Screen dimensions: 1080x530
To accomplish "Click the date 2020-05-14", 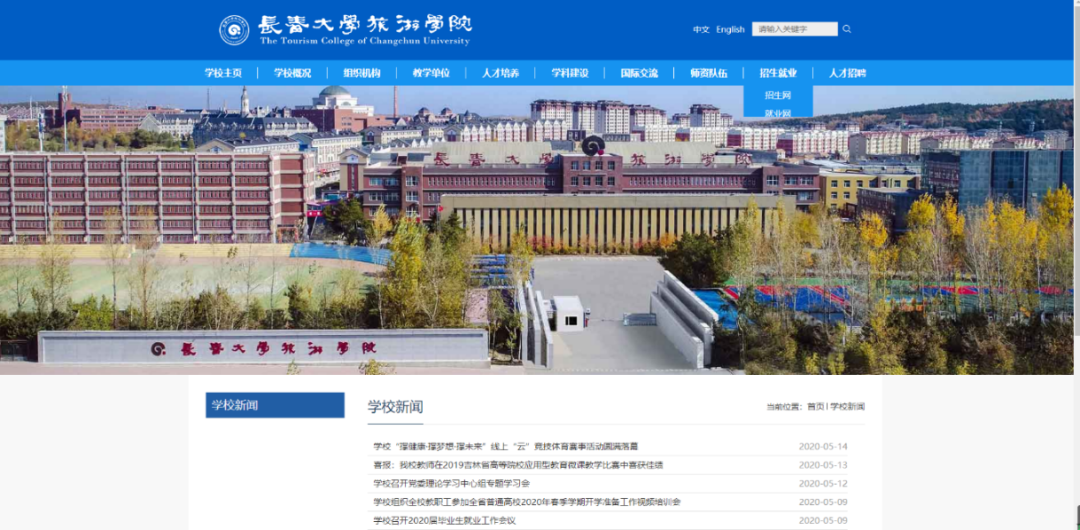I will point(823,447).
